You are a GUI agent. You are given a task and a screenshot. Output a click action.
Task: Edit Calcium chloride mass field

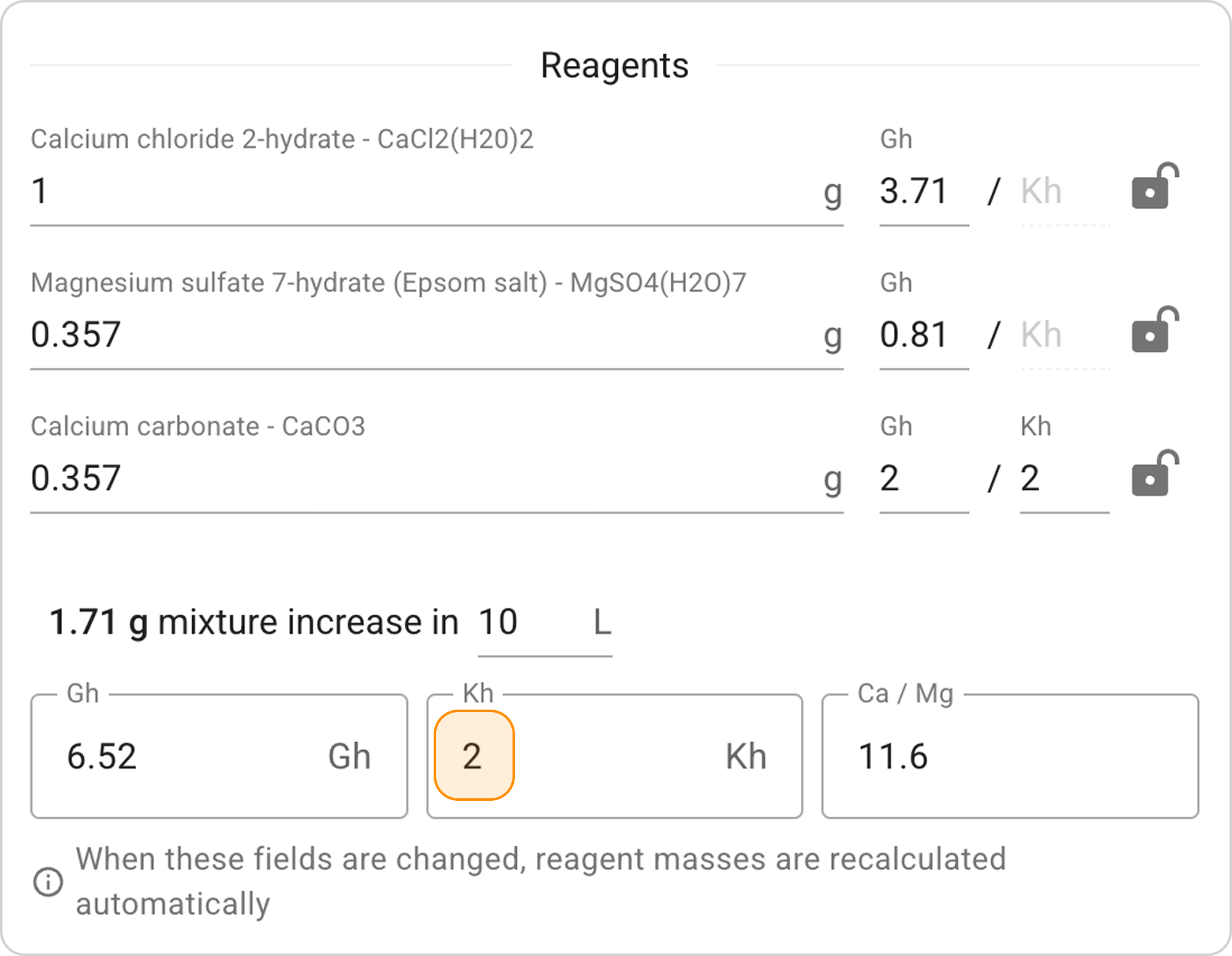(x=425, y=191)
